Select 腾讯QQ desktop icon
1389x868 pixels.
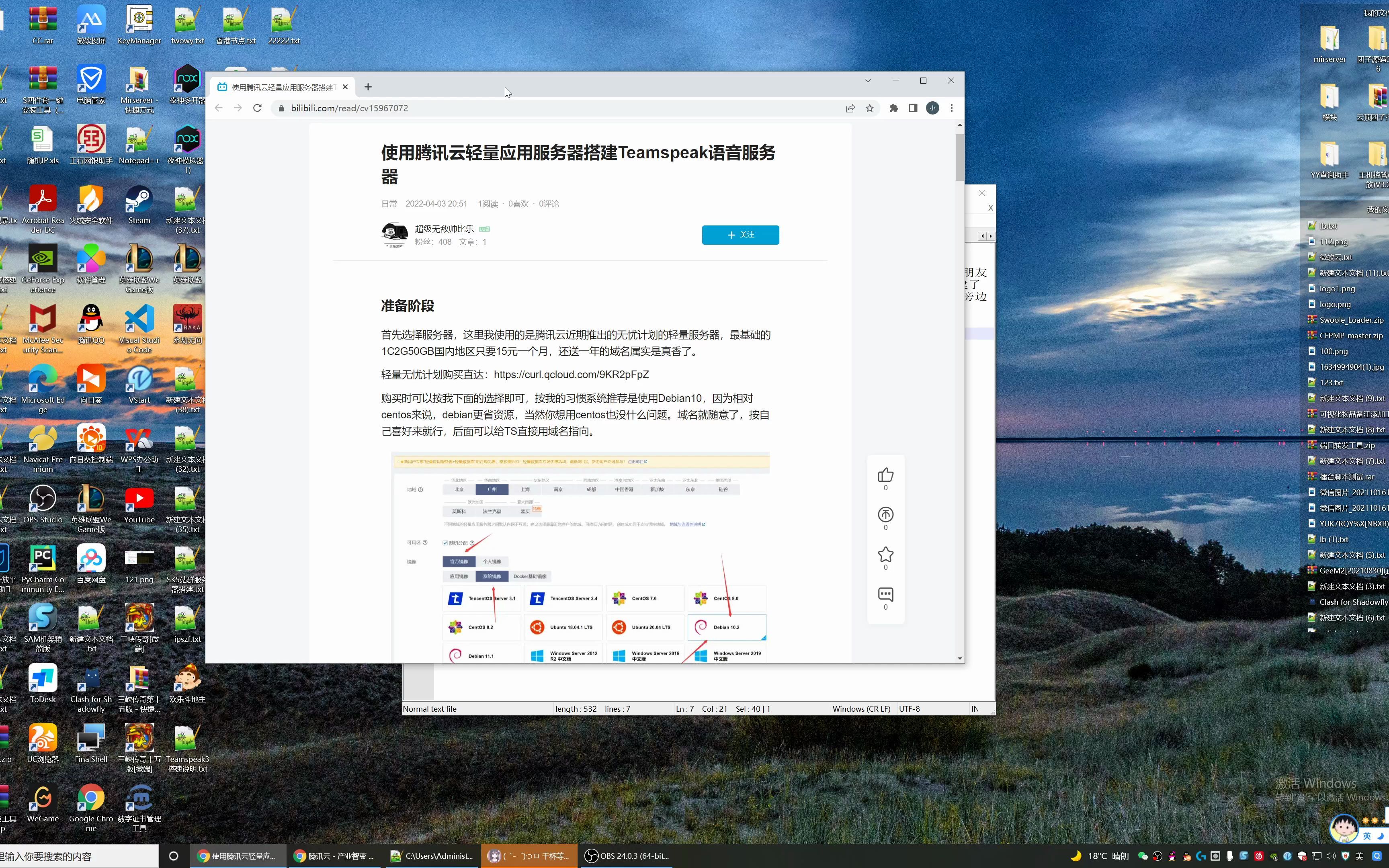click(91, 324)
